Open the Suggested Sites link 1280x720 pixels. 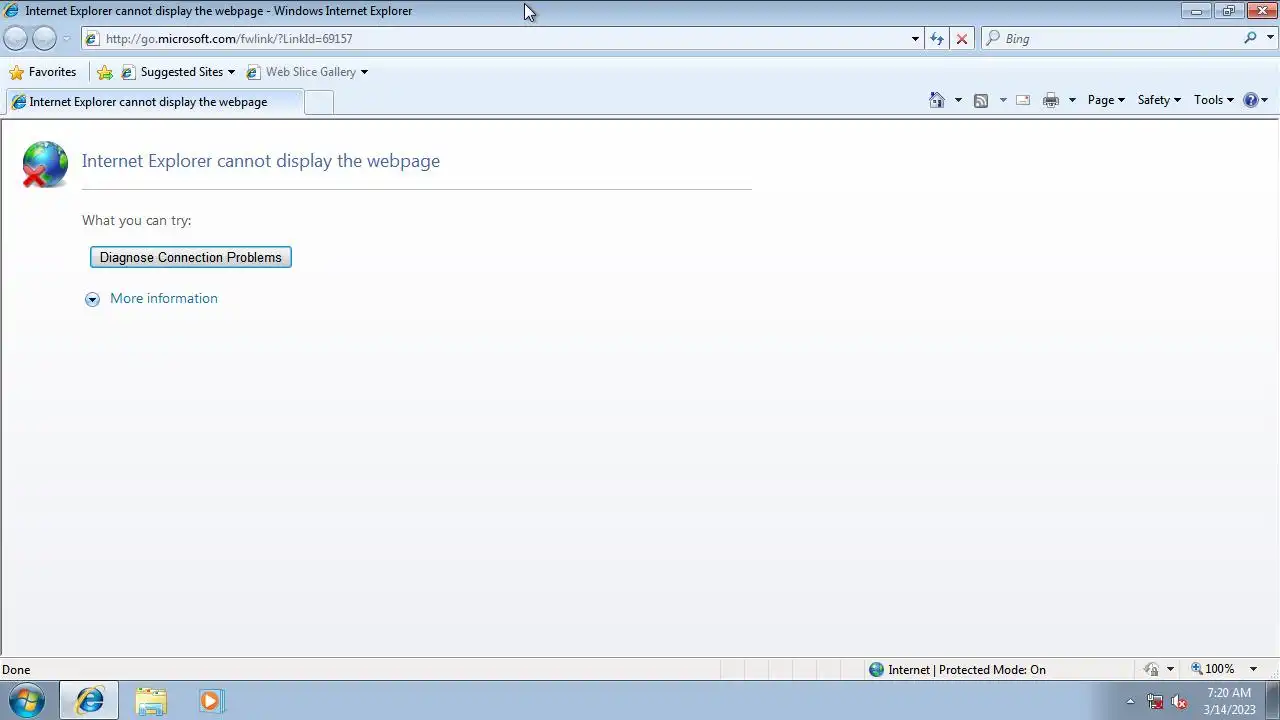point(178,72)
